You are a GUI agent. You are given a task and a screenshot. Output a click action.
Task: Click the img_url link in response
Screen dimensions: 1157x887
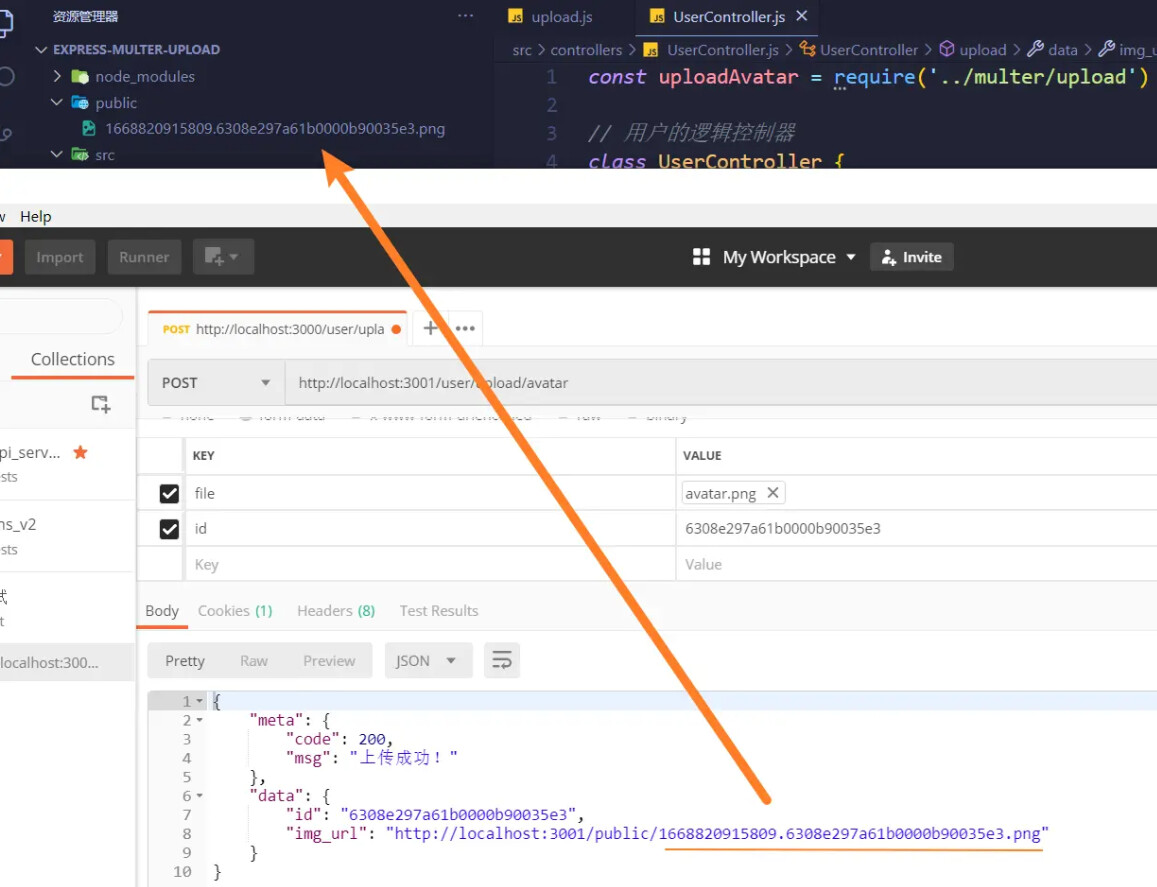716,833
